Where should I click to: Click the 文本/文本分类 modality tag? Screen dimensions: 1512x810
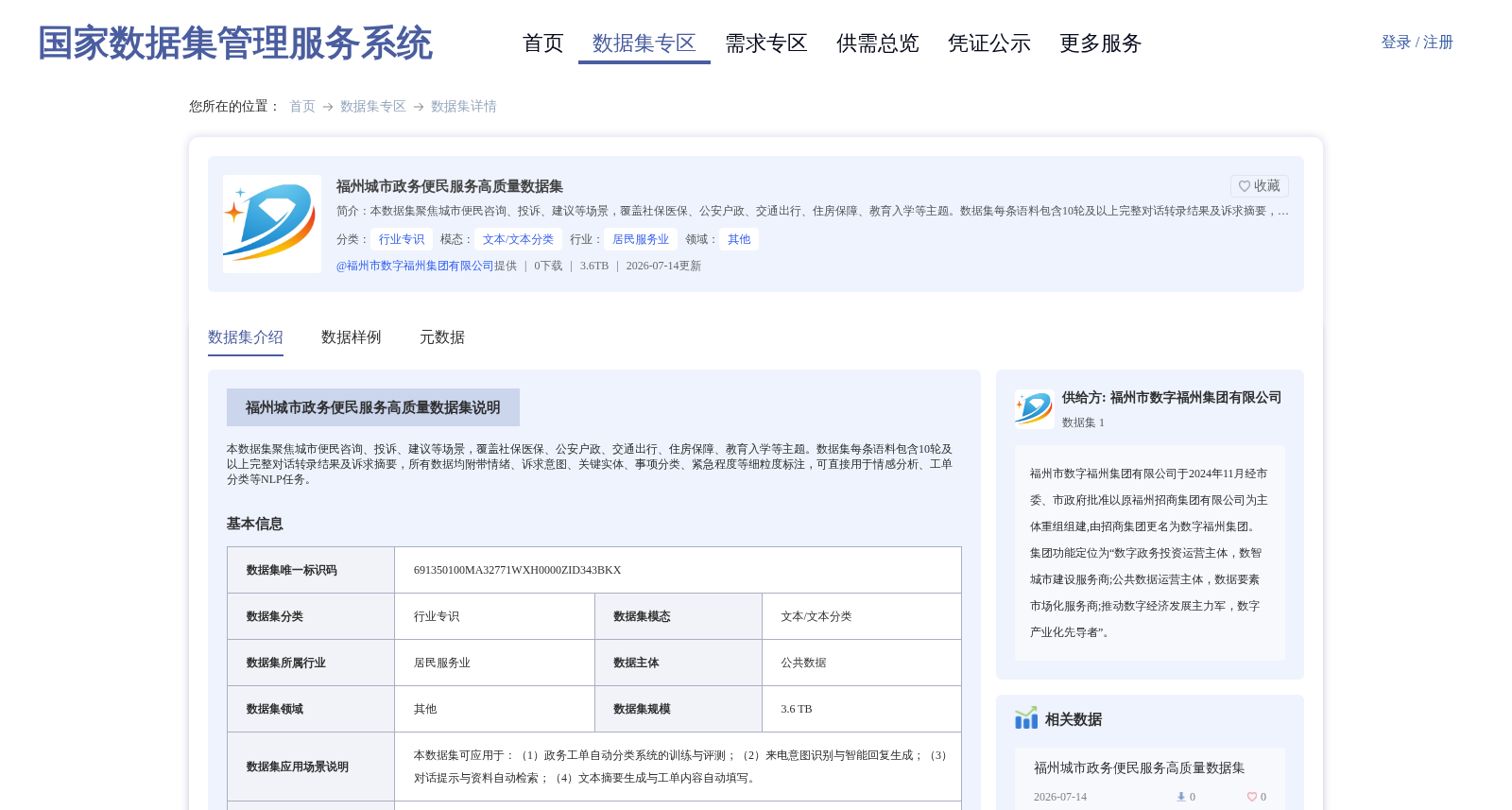518,239
